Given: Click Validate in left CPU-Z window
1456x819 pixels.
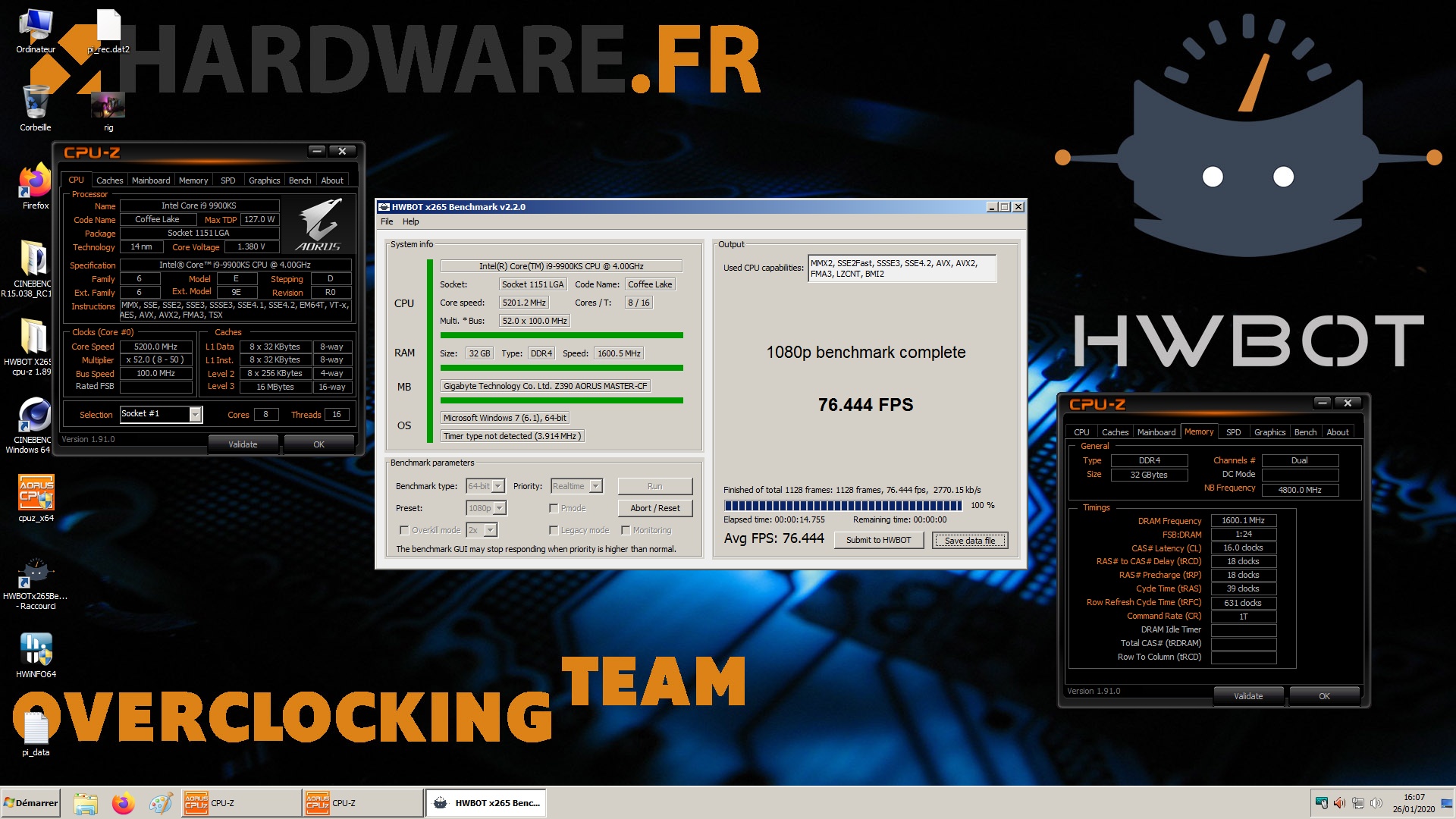Looking at the screenshot, I should (243, 444).
